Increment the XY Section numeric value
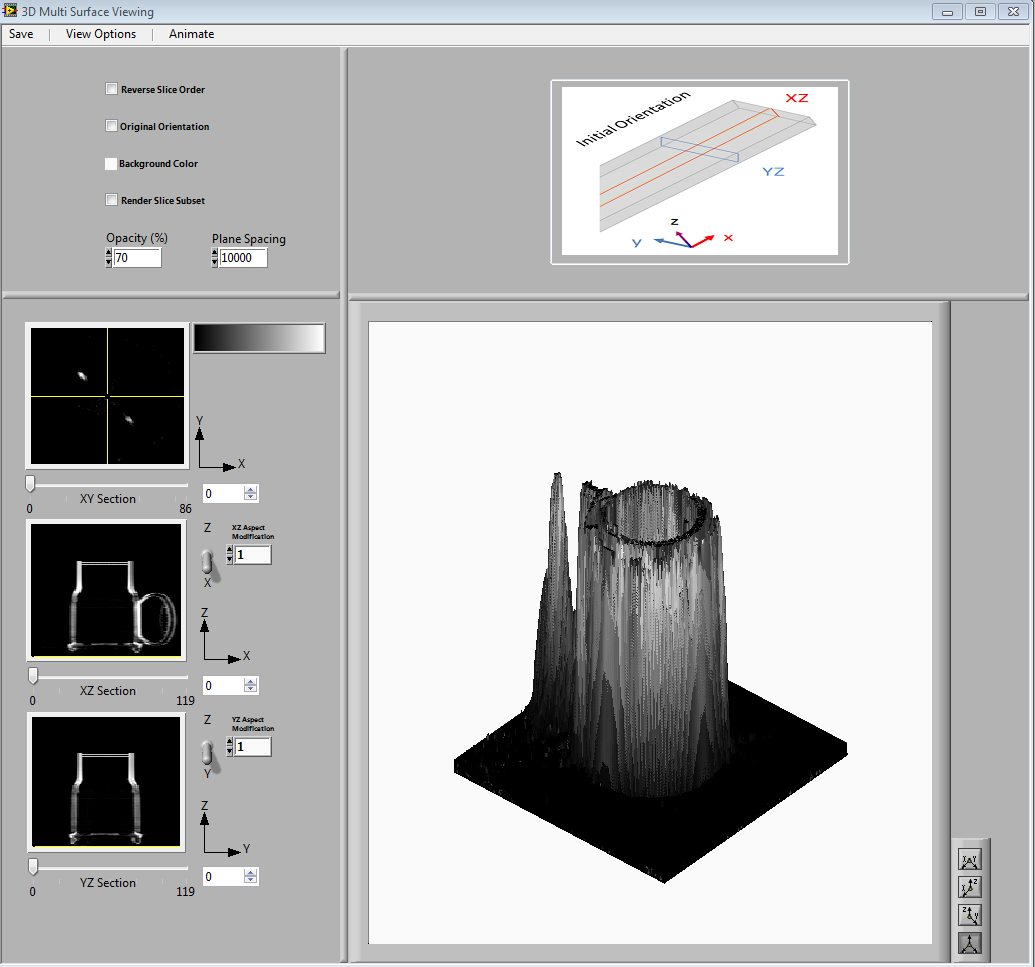Screen dimensions: 1035x967 pyautogui.click(x=251, y=489)
